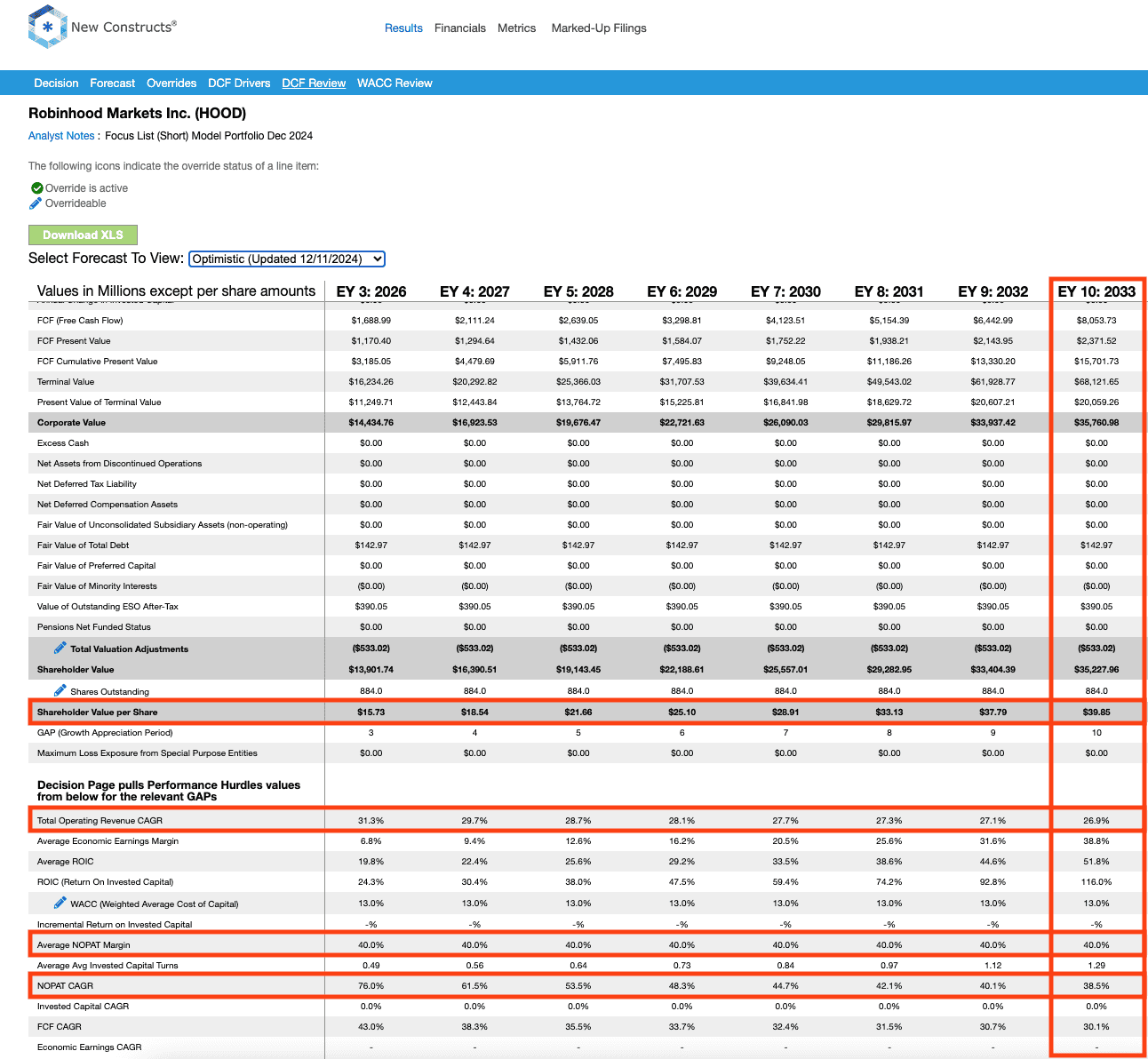Click the Download XLS button
Screen dimensions: 1148x1059
click(83, 235)
